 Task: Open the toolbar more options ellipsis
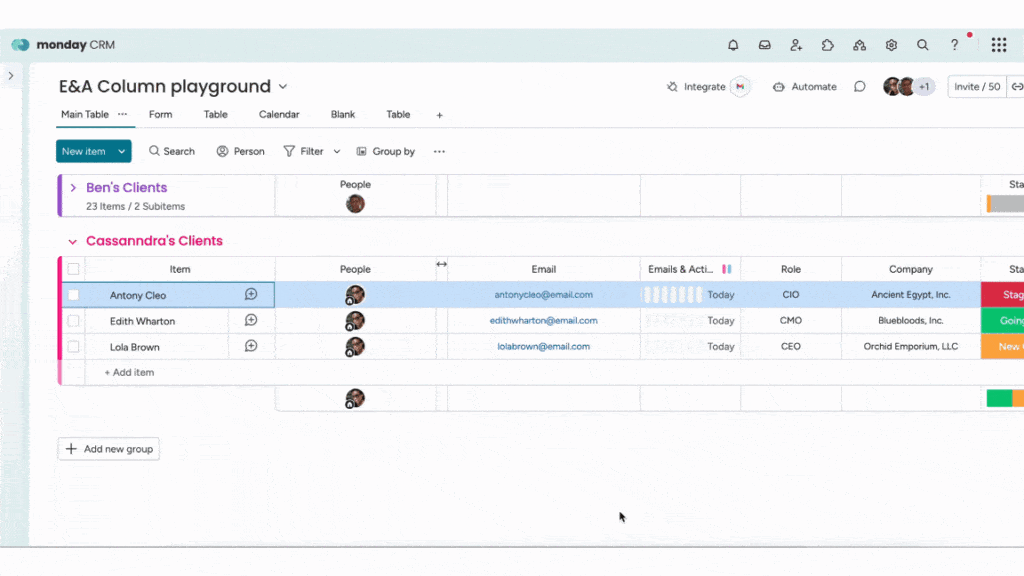439,152
